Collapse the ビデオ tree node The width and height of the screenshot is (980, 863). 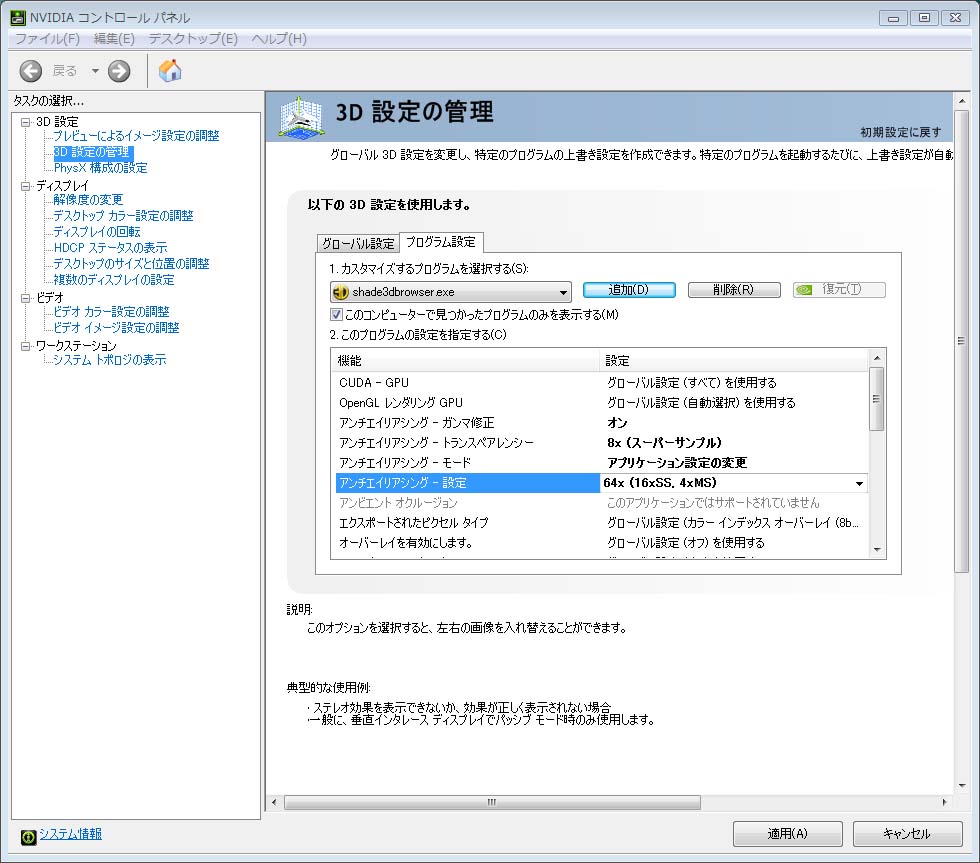tap(26, 298)
